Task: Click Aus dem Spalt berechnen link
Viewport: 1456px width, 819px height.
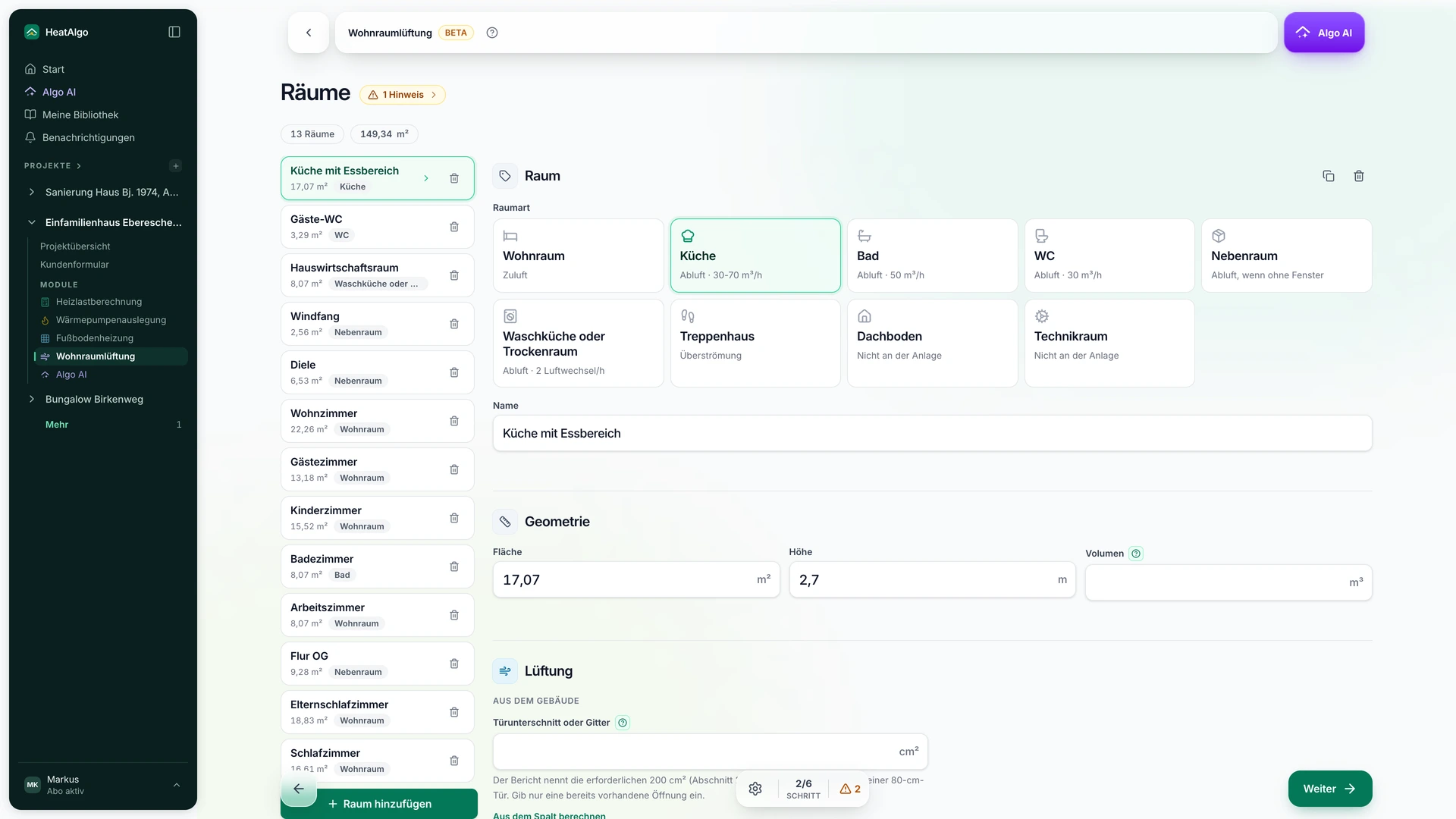Action: tap(549, 815)
